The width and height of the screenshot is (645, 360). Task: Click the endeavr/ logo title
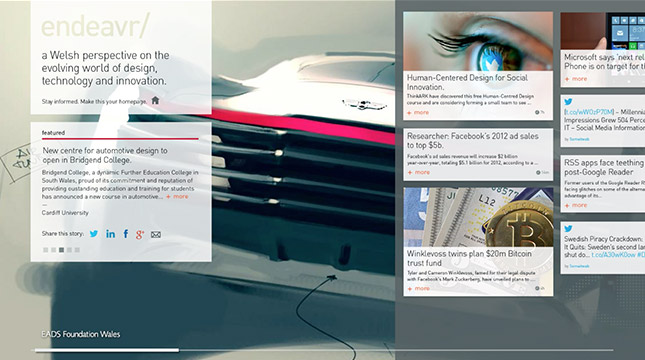(95, 26)
